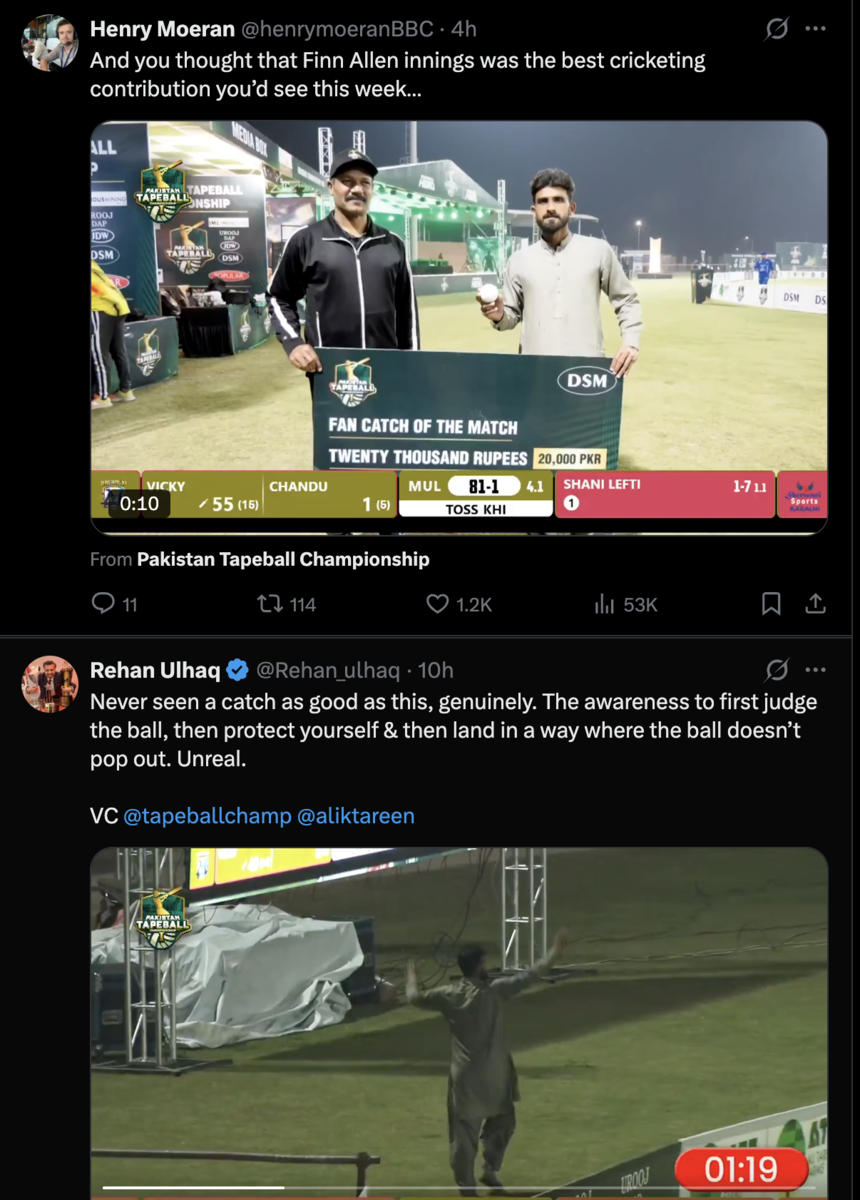Retweet Henry Moeran's post
Viewport: 860px width, 1200px height.
coord(270,604)
